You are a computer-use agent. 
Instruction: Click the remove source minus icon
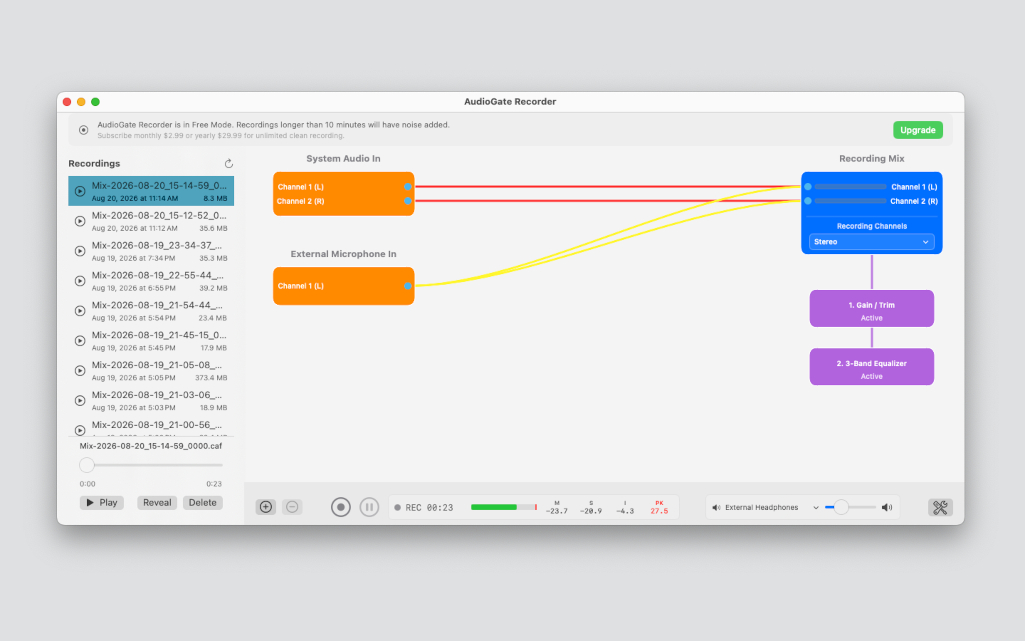[x=292, y=507]
